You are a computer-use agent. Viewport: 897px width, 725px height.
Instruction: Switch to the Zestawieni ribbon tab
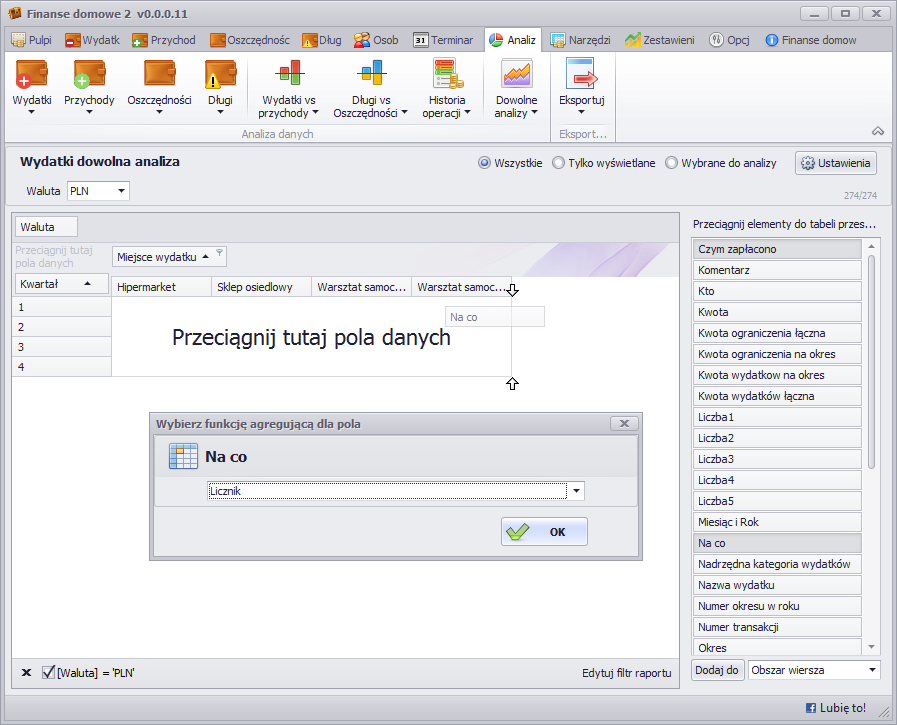pos(660,40)
